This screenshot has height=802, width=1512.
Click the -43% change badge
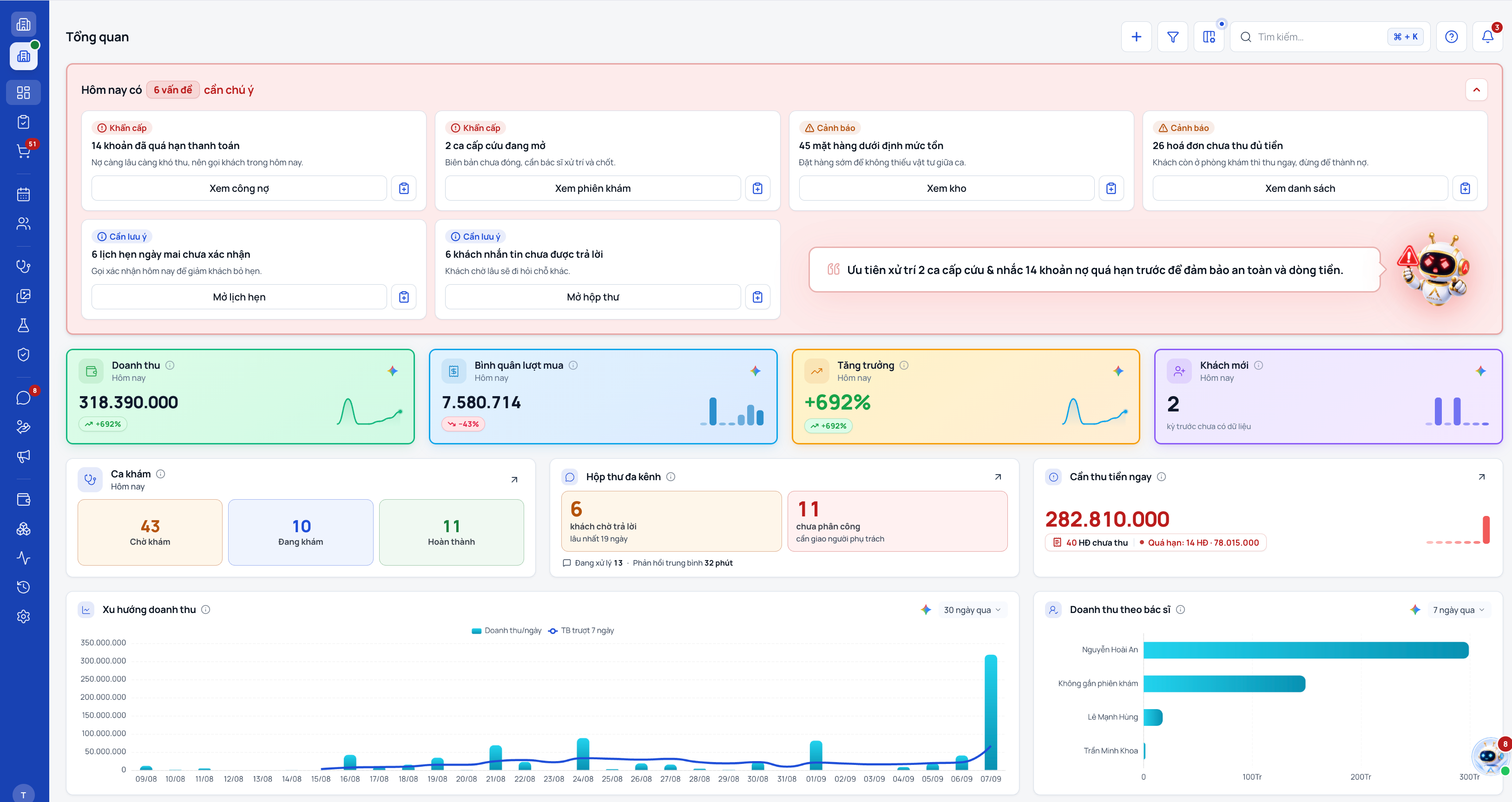[x=463, y=424]
